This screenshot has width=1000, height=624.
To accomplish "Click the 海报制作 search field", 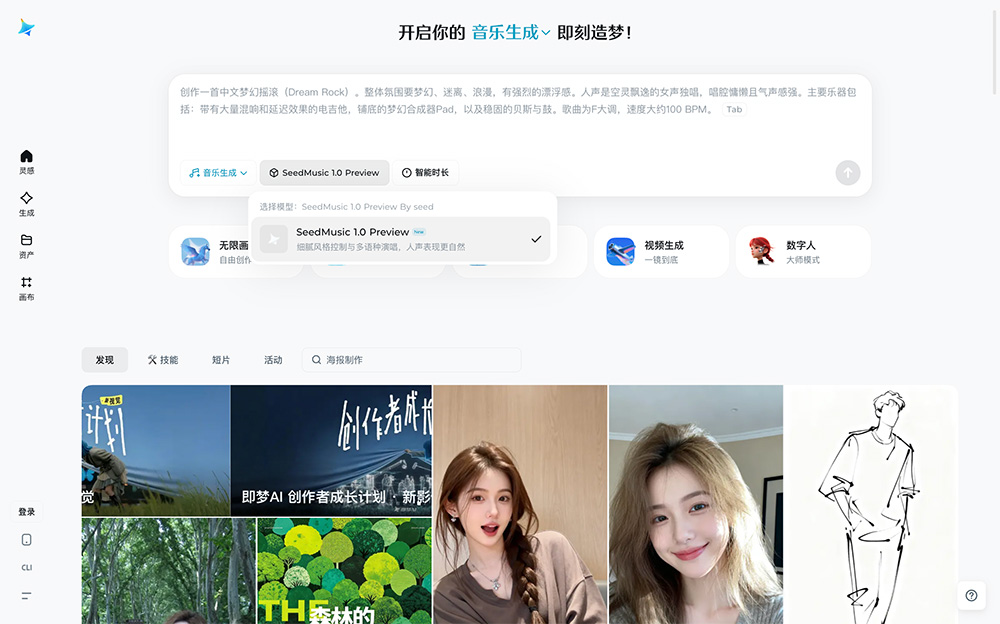I will [x=411, y=360].
